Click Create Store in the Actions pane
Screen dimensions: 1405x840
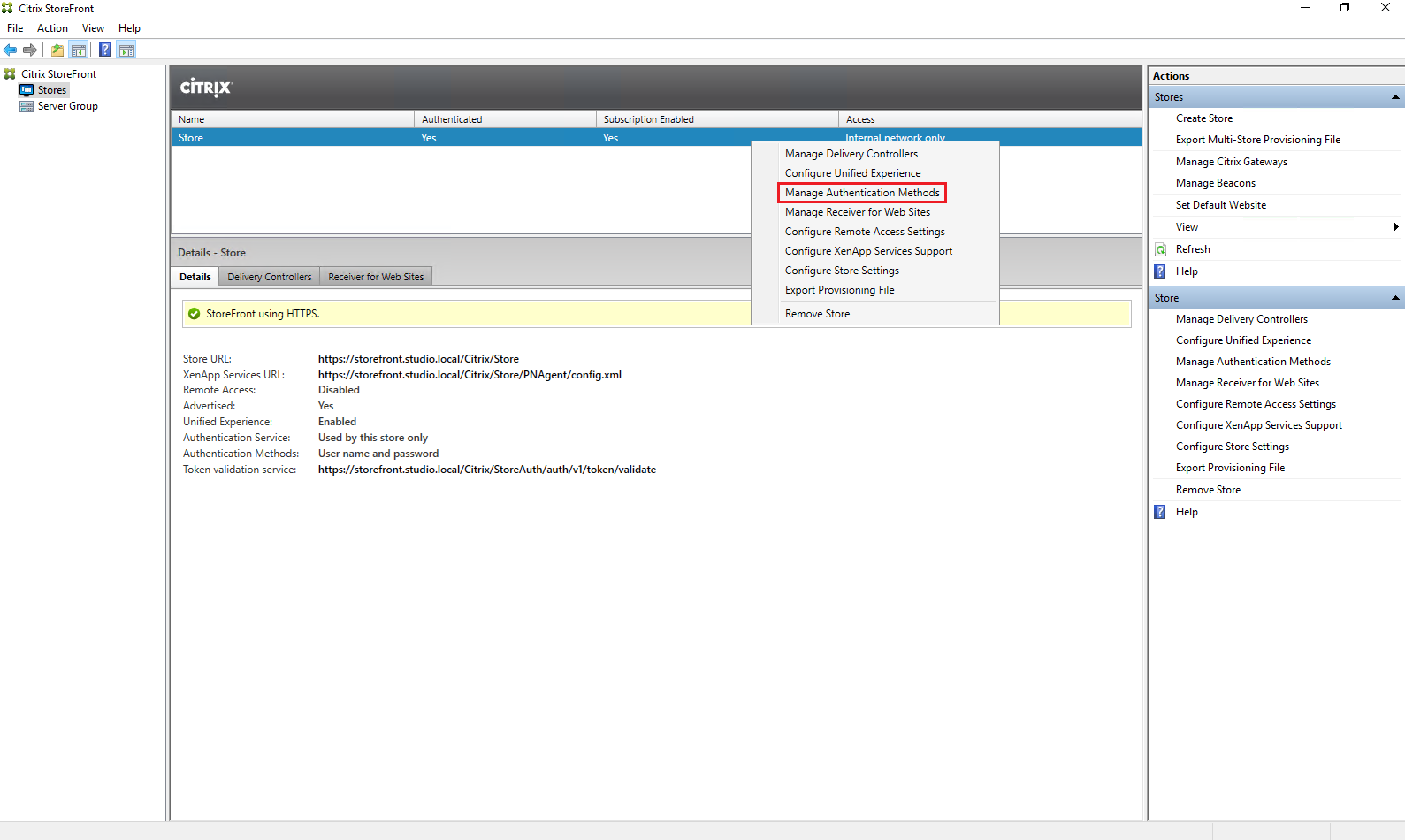click(x=1203, y=118)
